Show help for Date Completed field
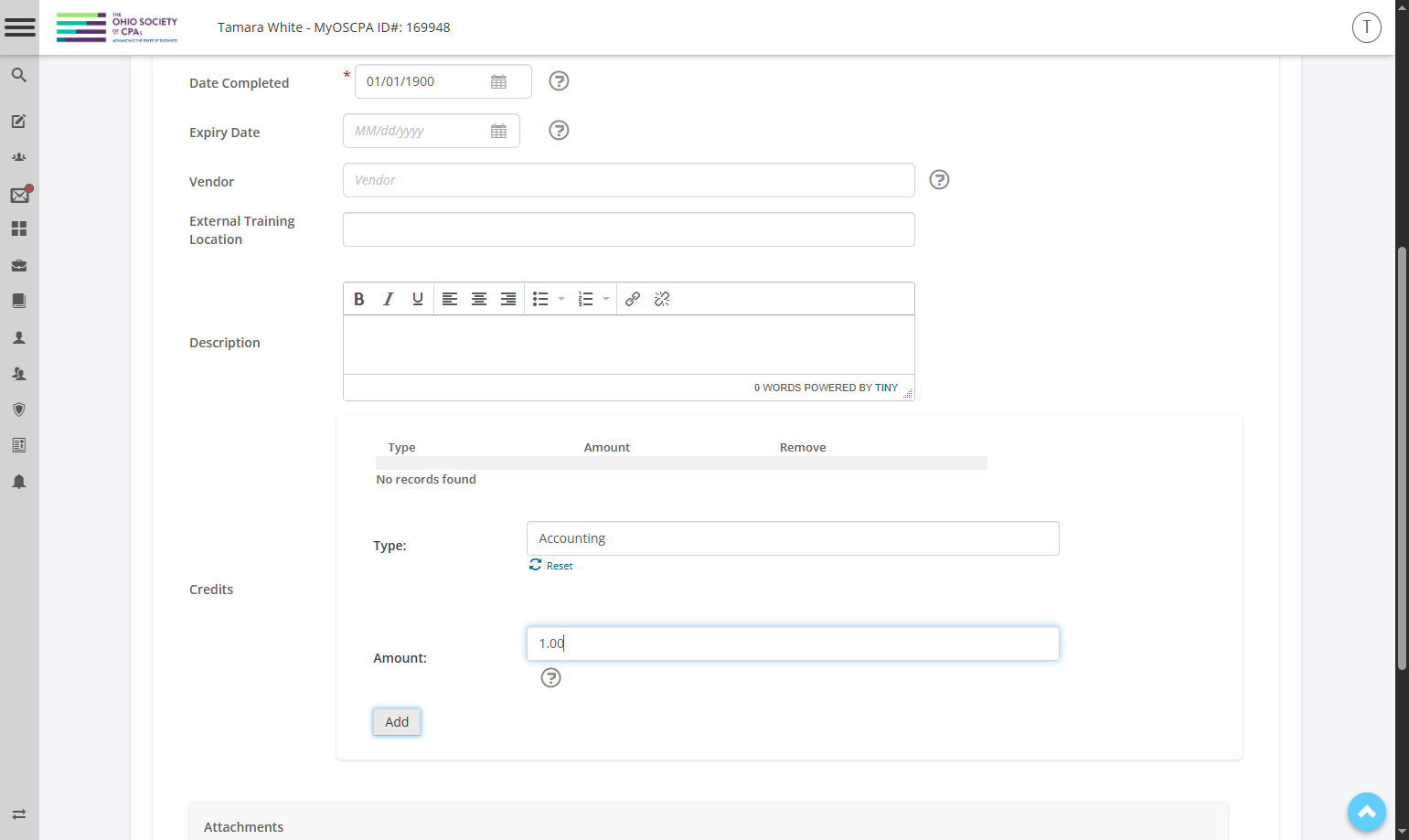Screen dimensions: 1409x840 click(559, 81)
